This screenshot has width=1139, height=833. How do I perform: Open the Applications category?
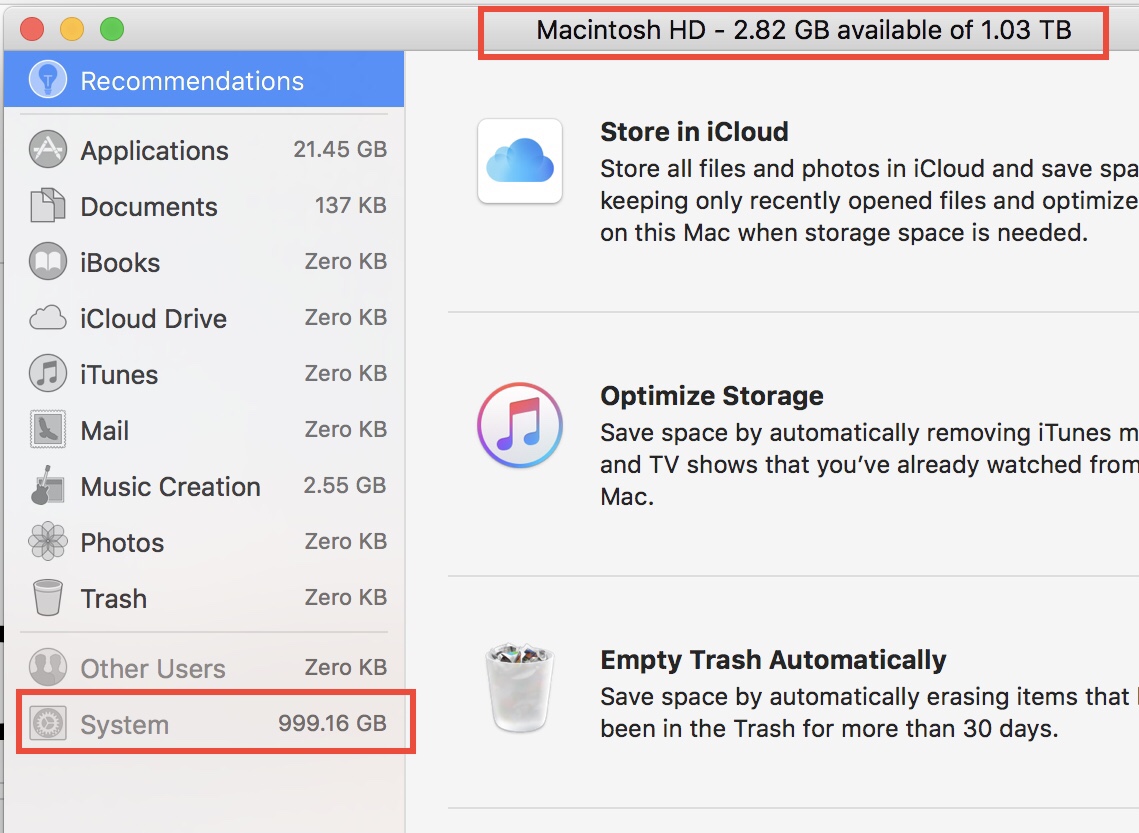tap(154, 150)
